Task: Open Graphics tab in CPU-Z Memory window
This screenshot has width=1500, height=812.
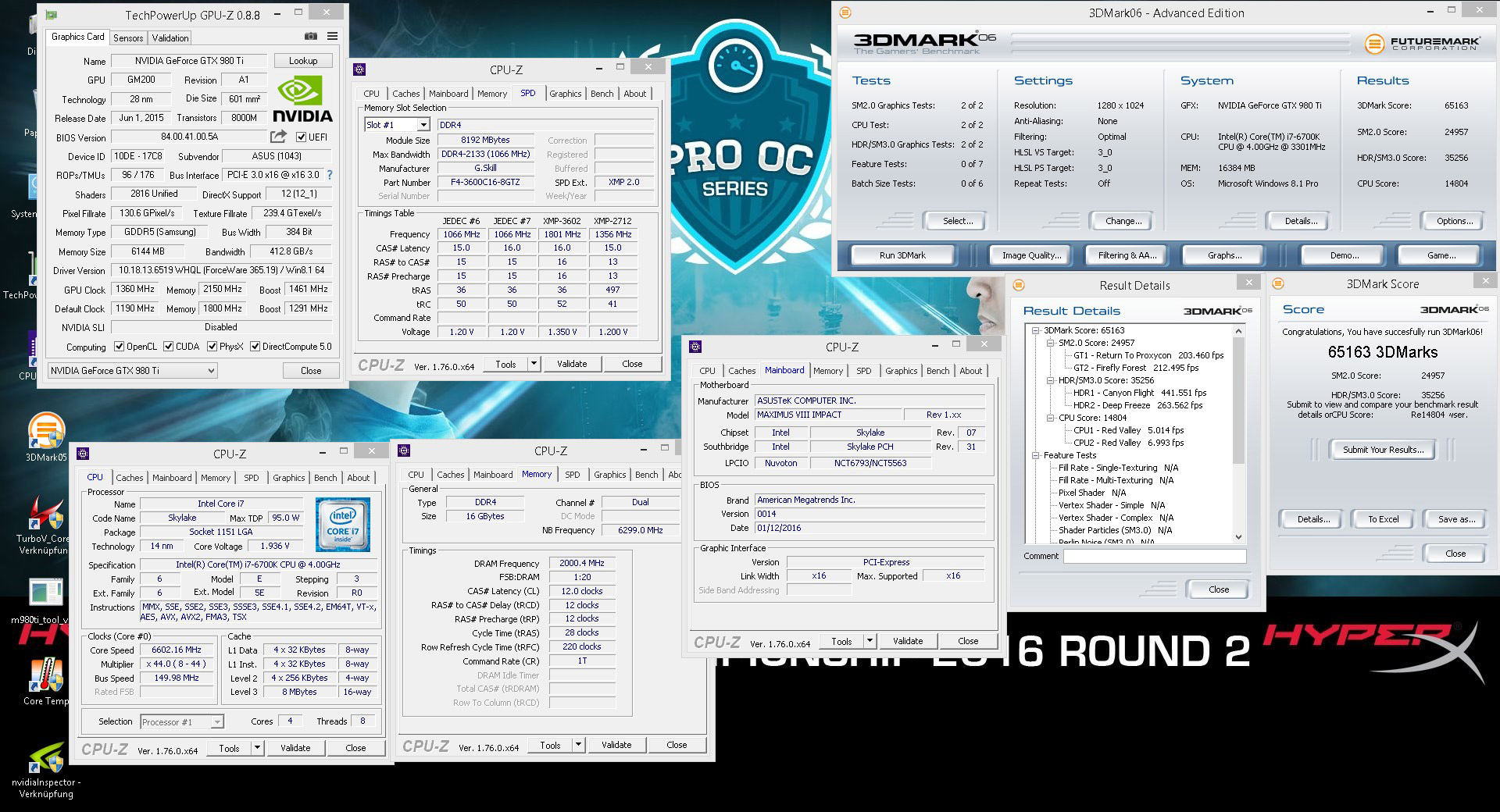Action: [609, 475]
